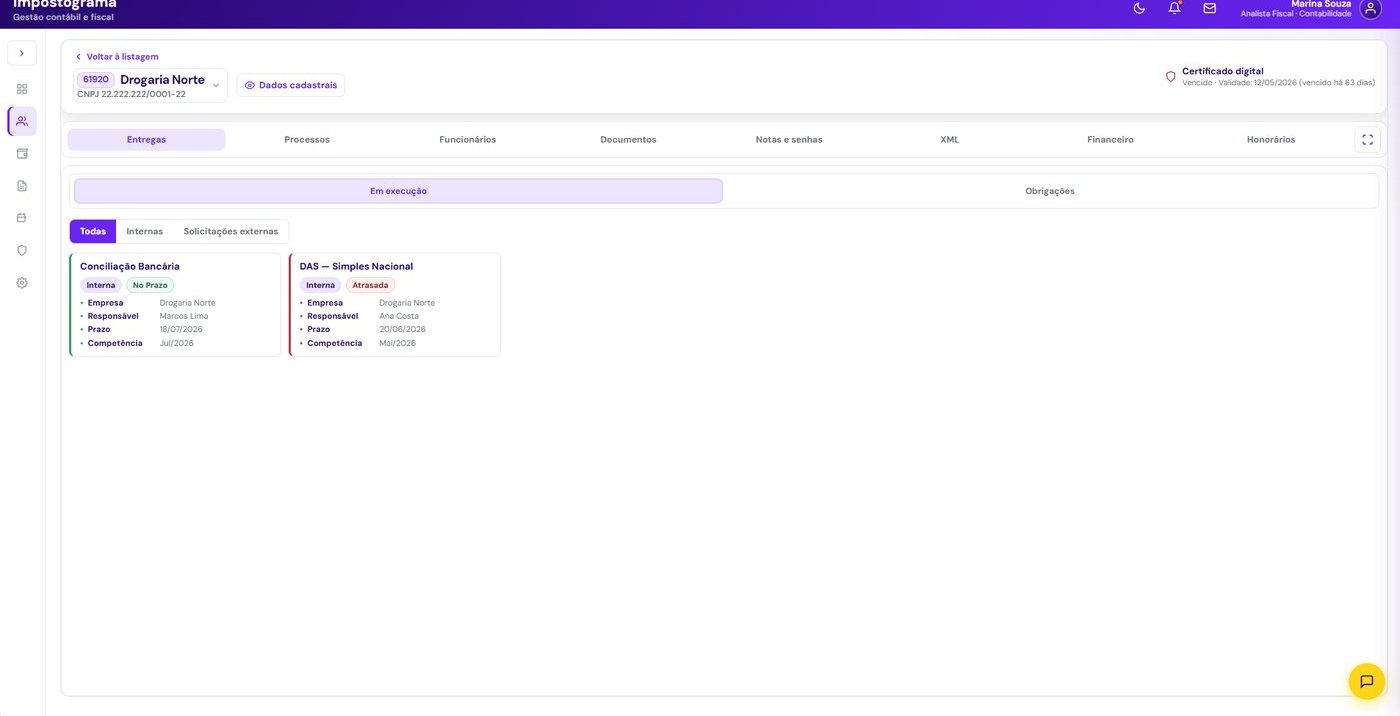Switch to Obrigações view

(x=1050, y=191)
